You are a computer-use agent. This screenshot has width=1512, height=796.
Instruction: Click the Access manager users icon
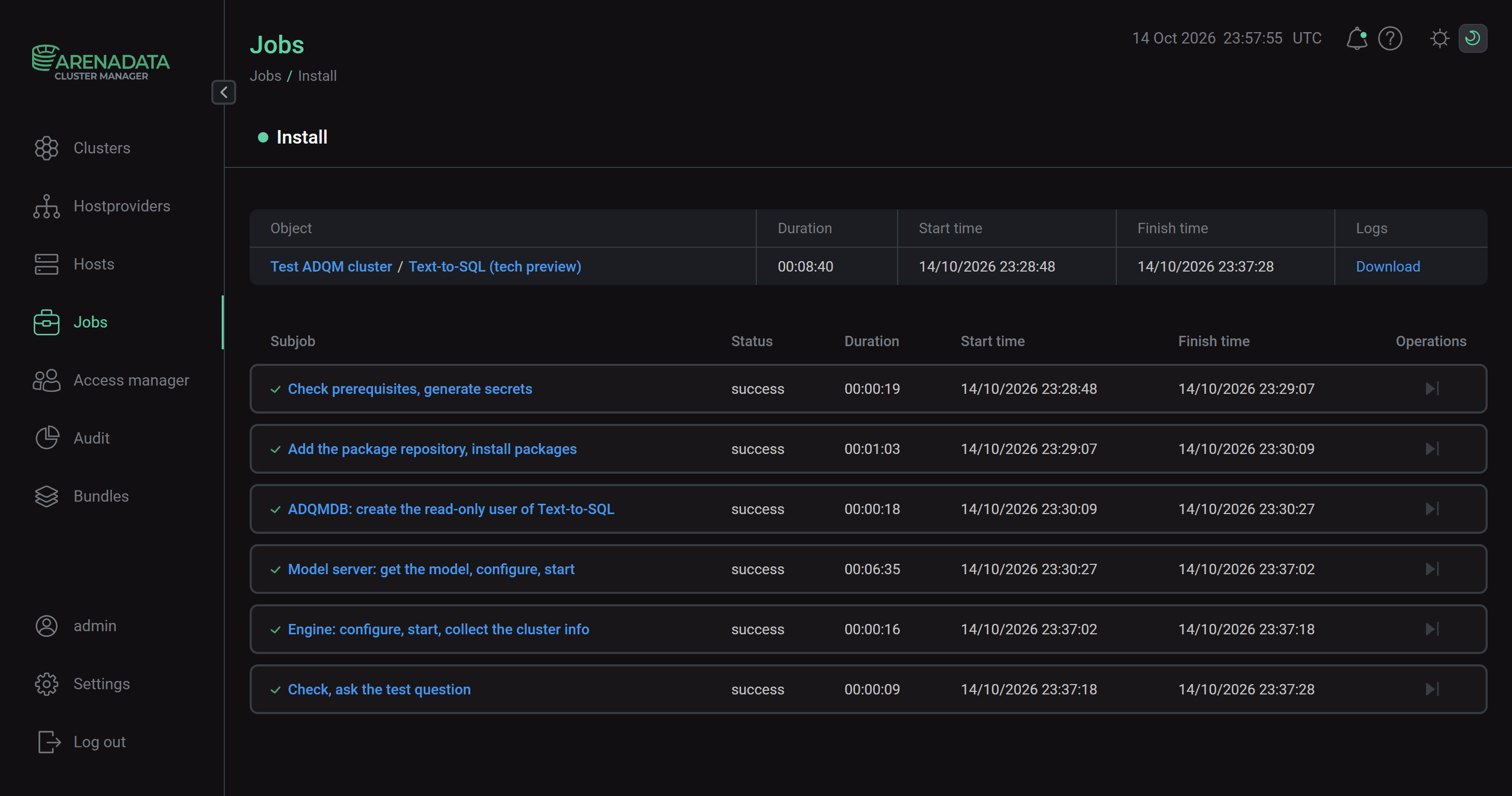(x=47, y=380)
